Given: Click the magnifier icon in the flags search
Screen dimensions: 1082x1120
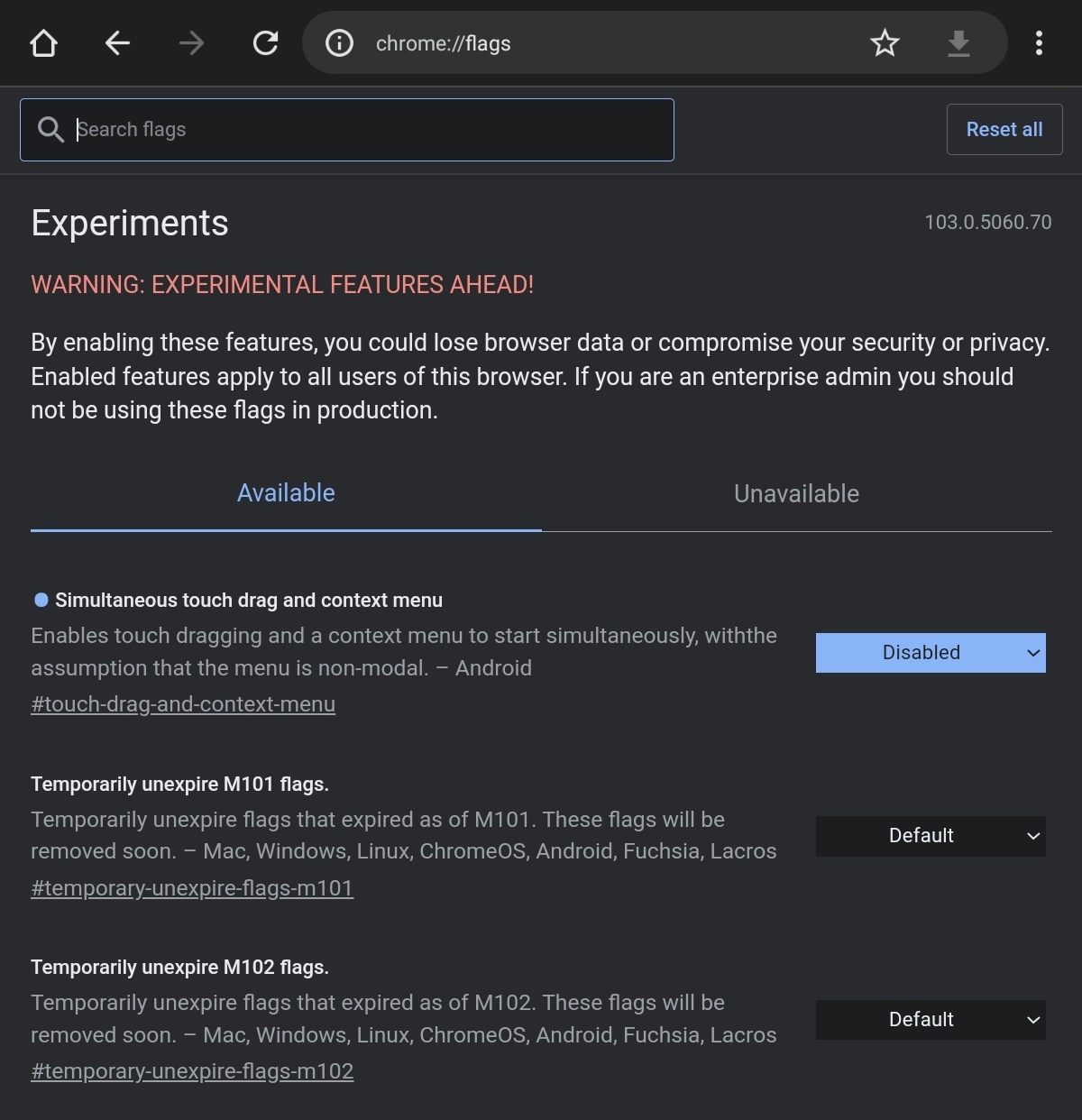Looking at the screenshot, I should [x=50, y=130].
